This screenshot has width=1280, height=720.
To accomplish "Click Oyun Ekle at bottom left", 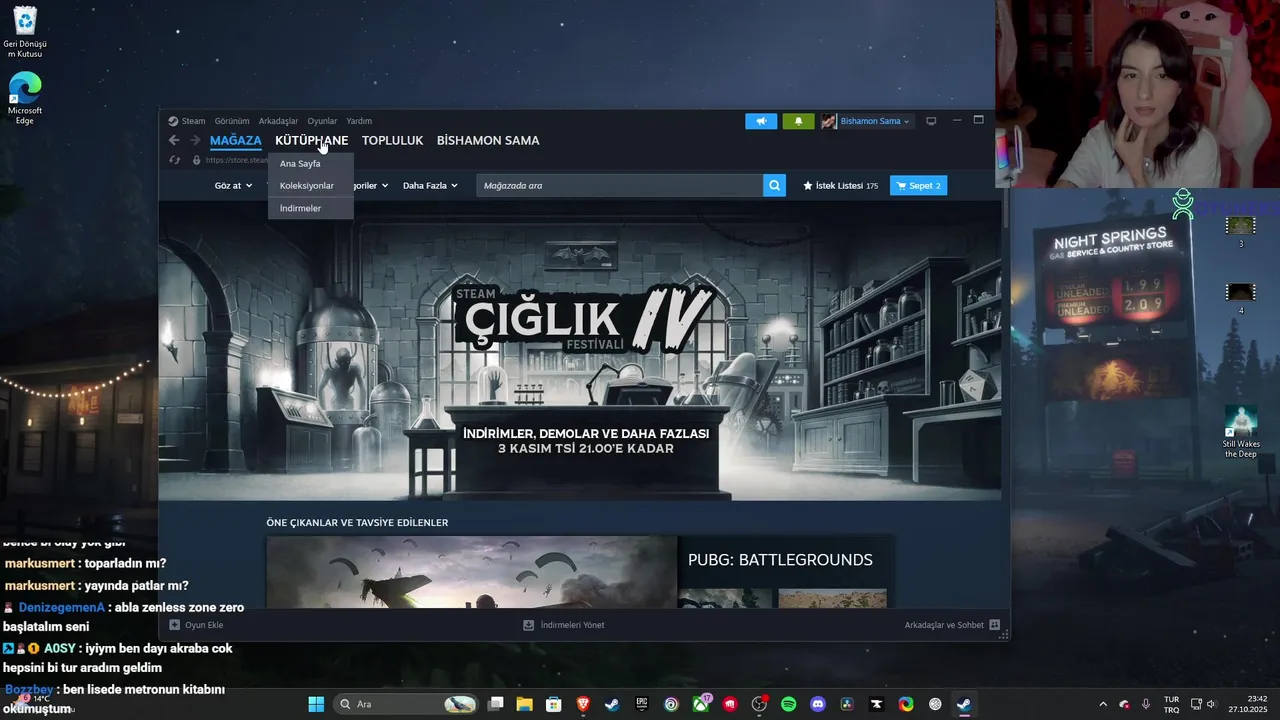I will pos(196,625).
